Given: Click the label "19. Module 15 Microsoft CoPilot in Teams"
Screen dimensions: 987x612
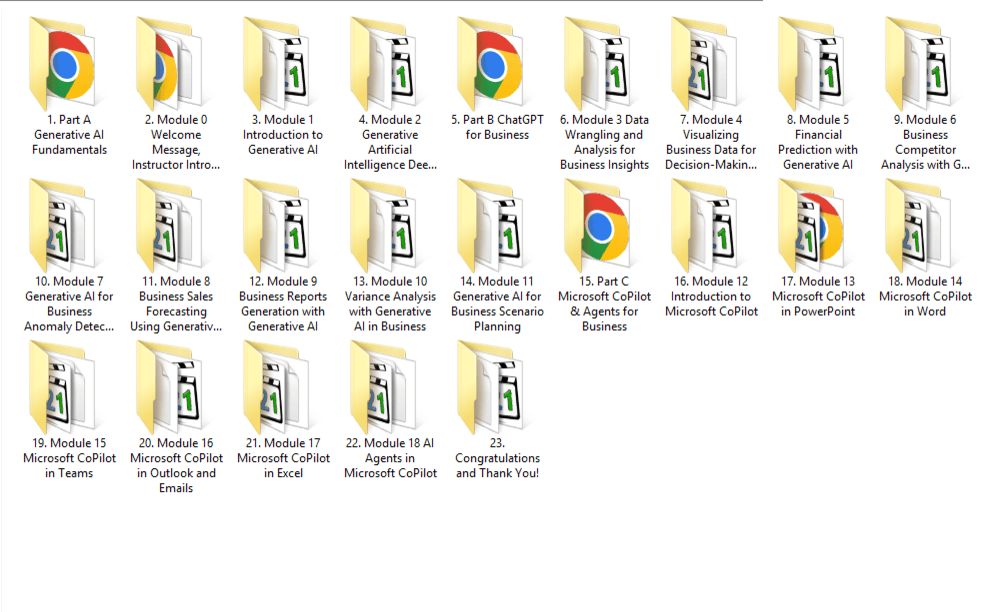Looking at the screenshot, I should click(69, 458).
